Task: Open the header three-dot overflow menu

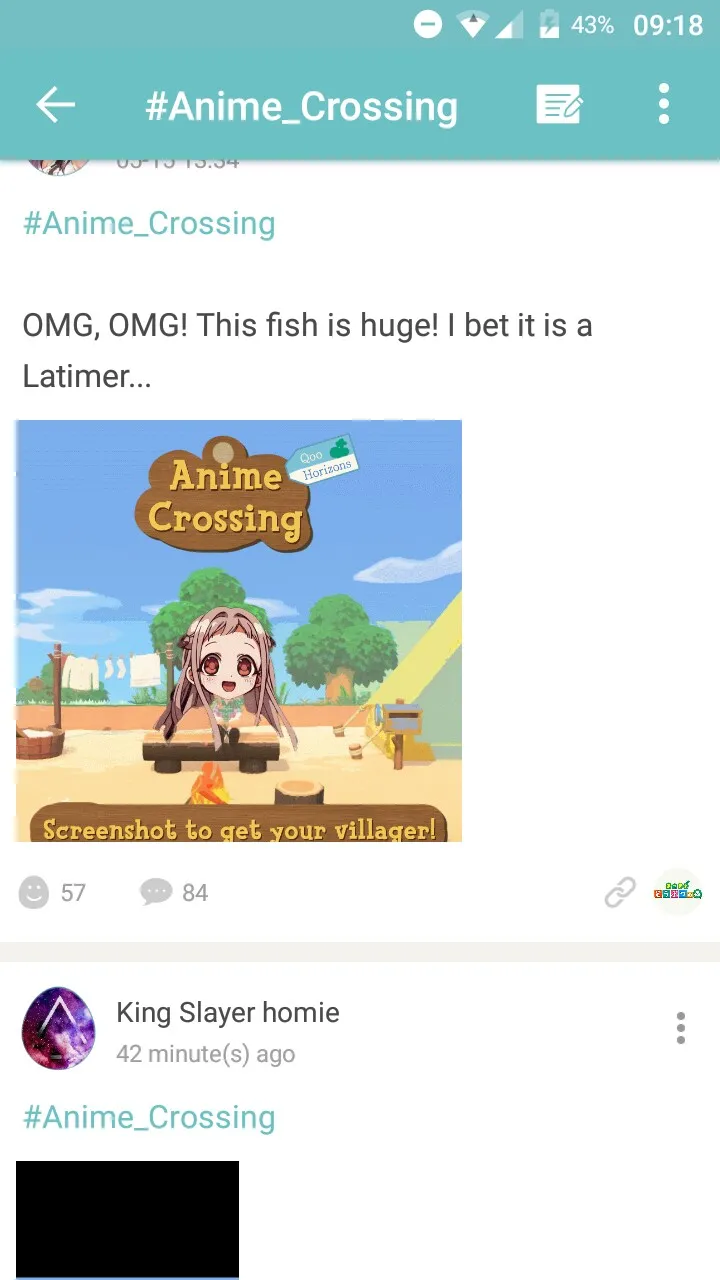Action: [x=664, y=104]
